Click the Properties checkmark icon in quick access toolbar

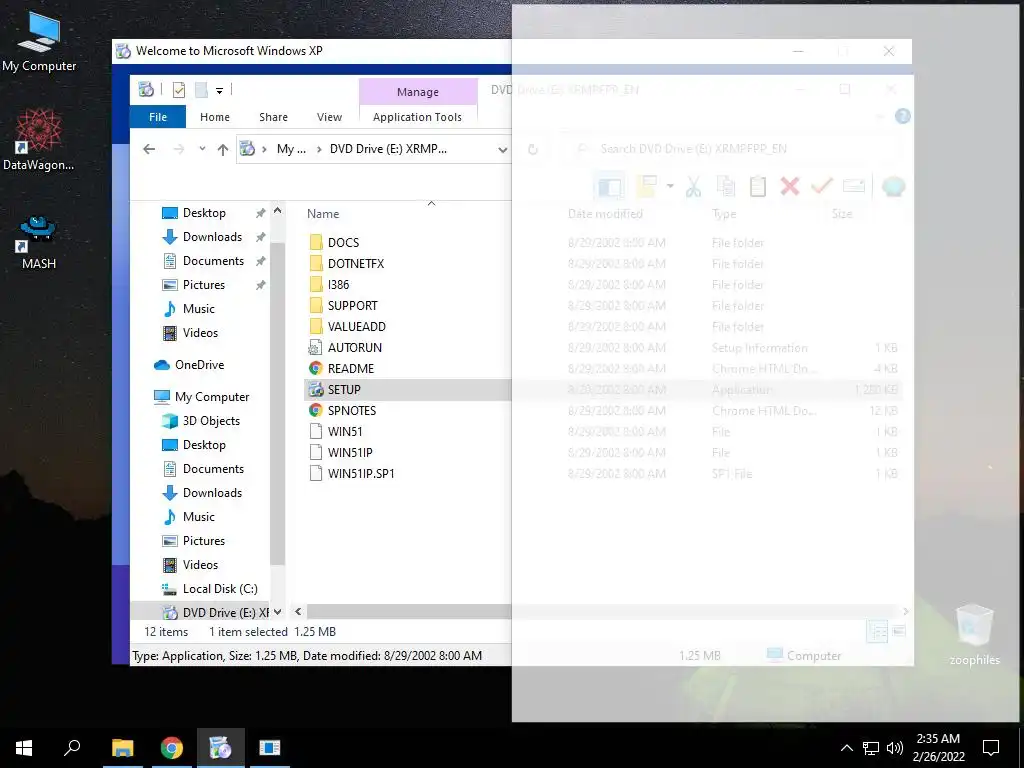tap(178, 90)
